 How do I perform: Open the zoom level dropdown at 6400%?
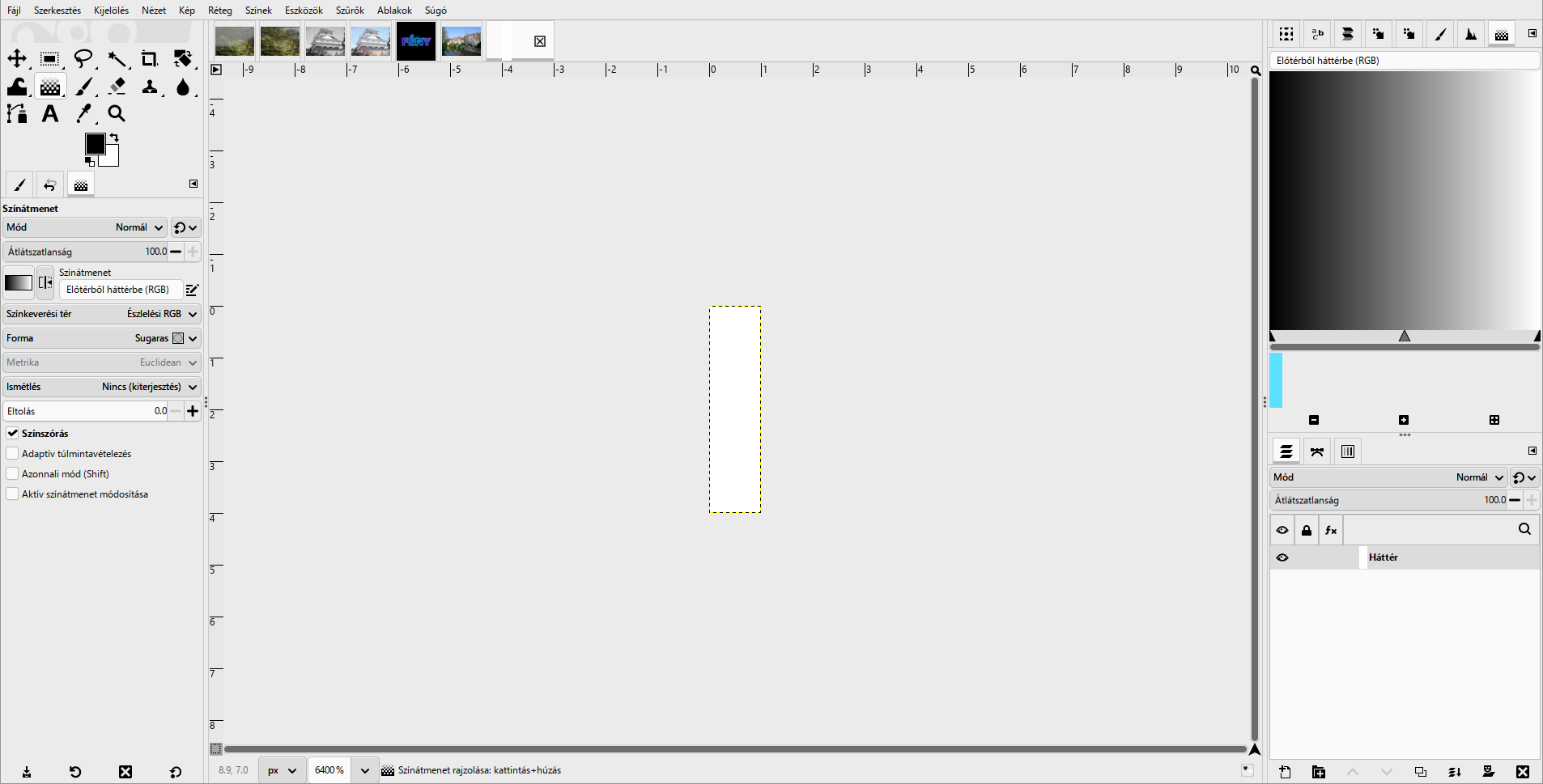[x=365, y=770]
